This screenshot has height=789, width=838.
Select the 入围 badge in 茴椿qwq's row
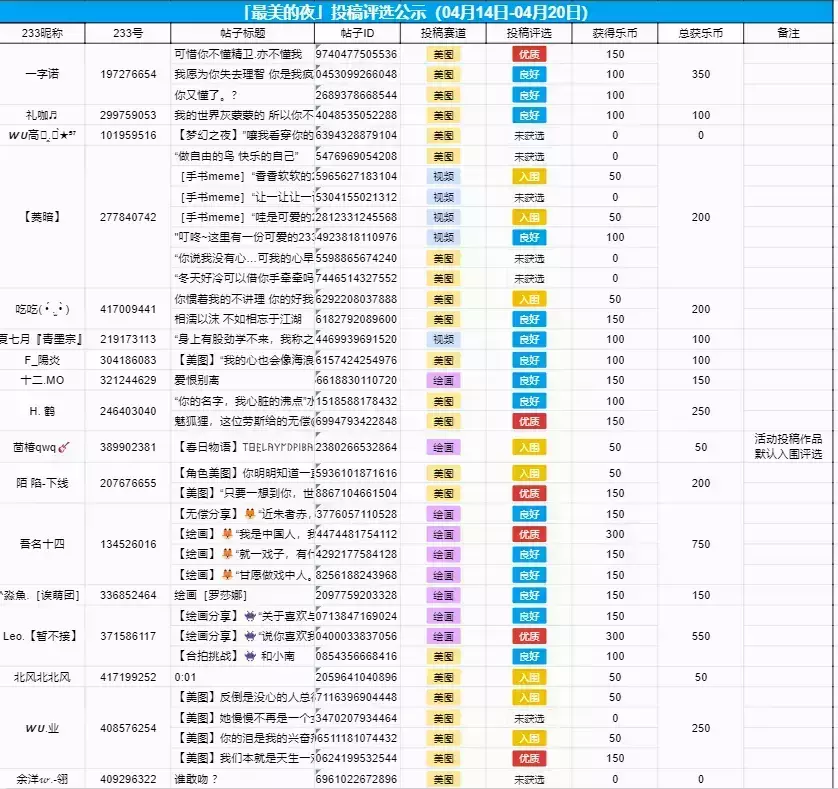tap(529, 448)
